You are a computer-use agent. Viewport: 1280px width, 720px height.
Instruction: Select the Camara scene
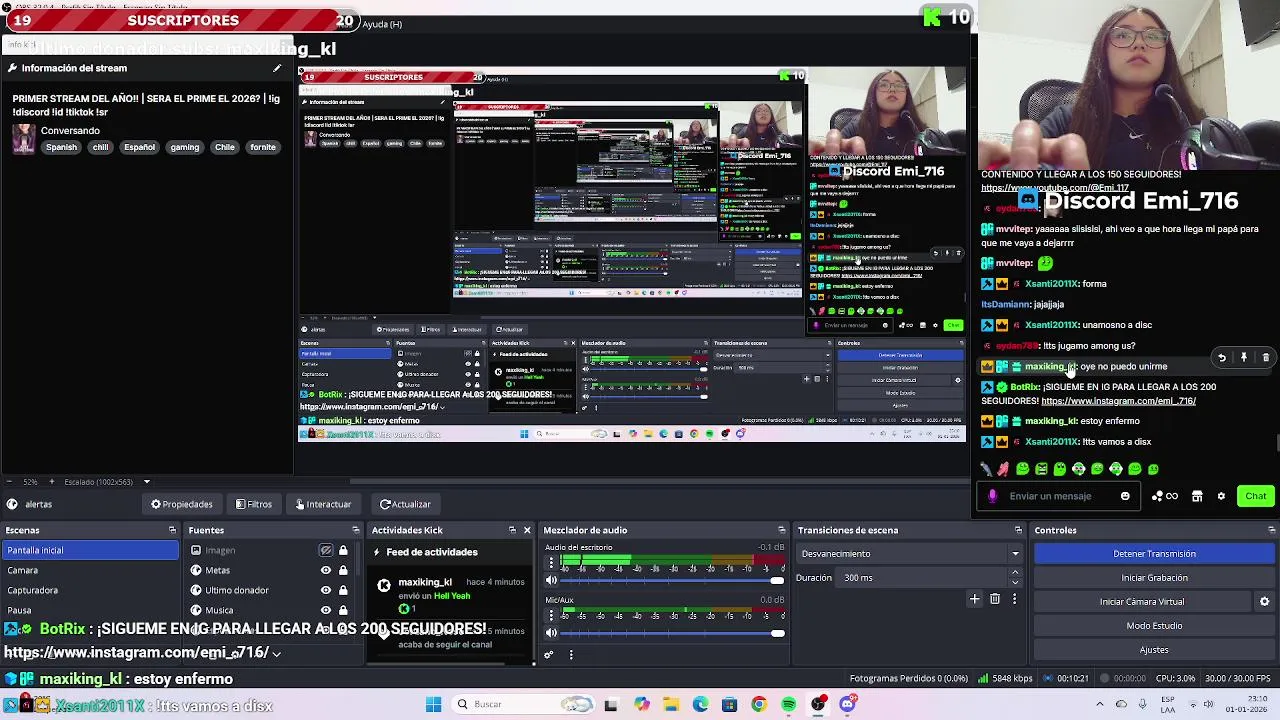90,570
